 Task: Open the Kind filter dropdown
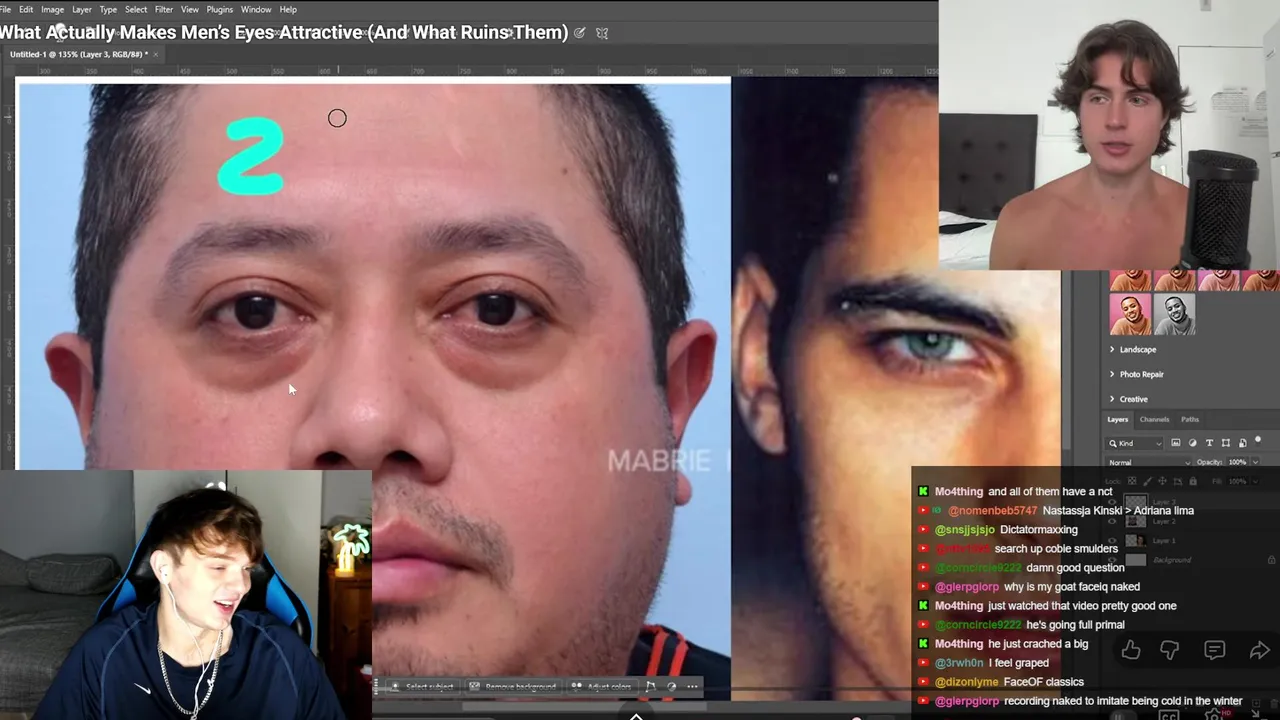click(1135, 443)
